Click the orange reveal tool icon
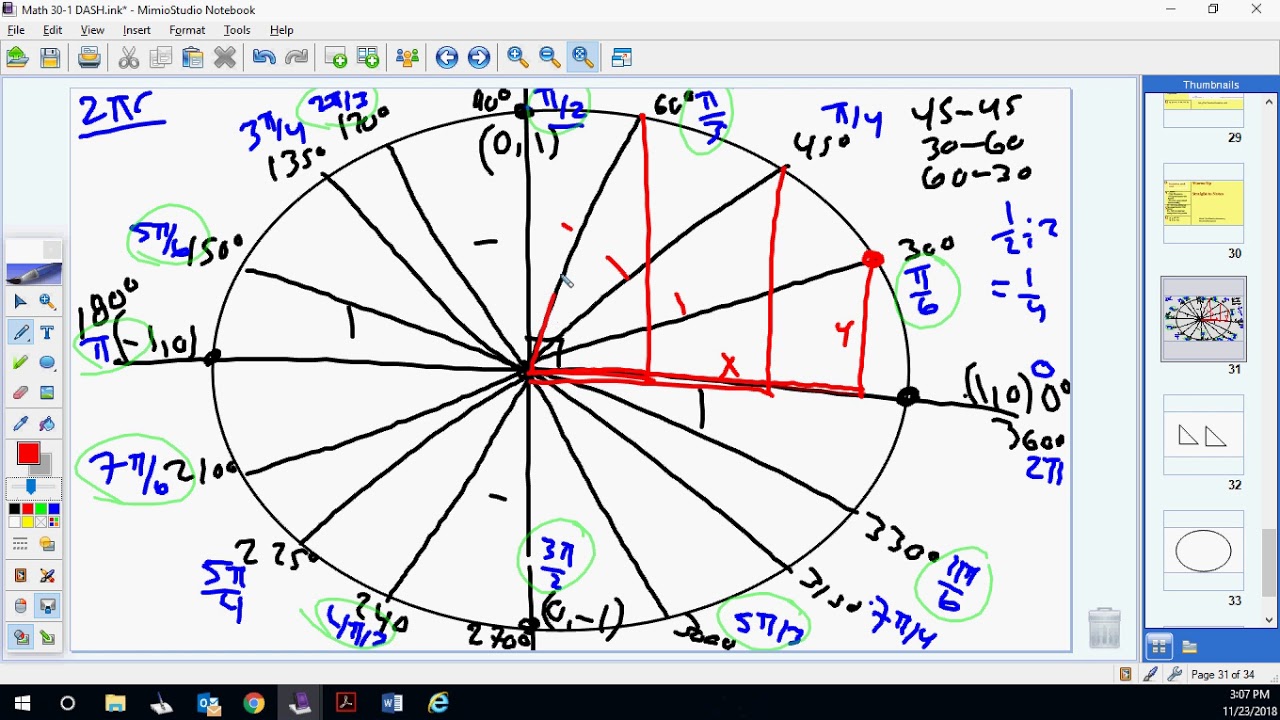The width and height of the screenshot is (1280, 720). coord(21,576)
